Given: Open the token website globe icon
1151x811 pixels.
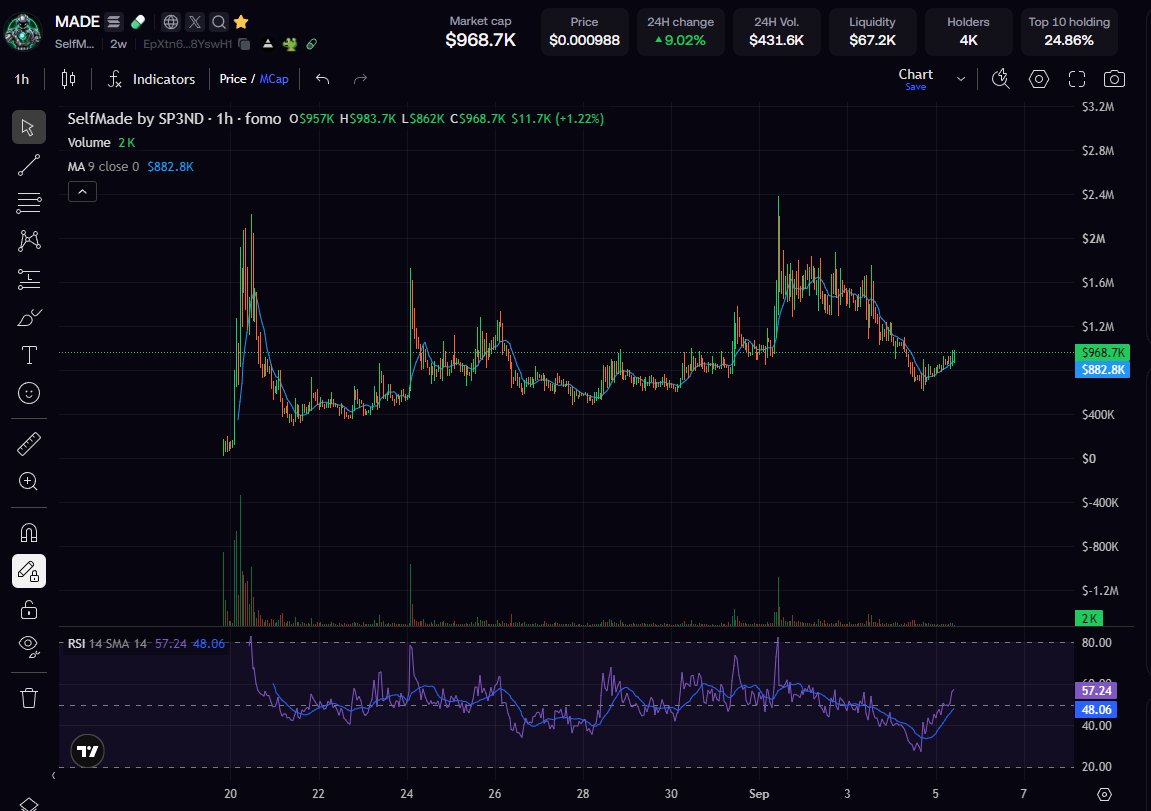Looking at the screenshot, I should click(171, 21).
